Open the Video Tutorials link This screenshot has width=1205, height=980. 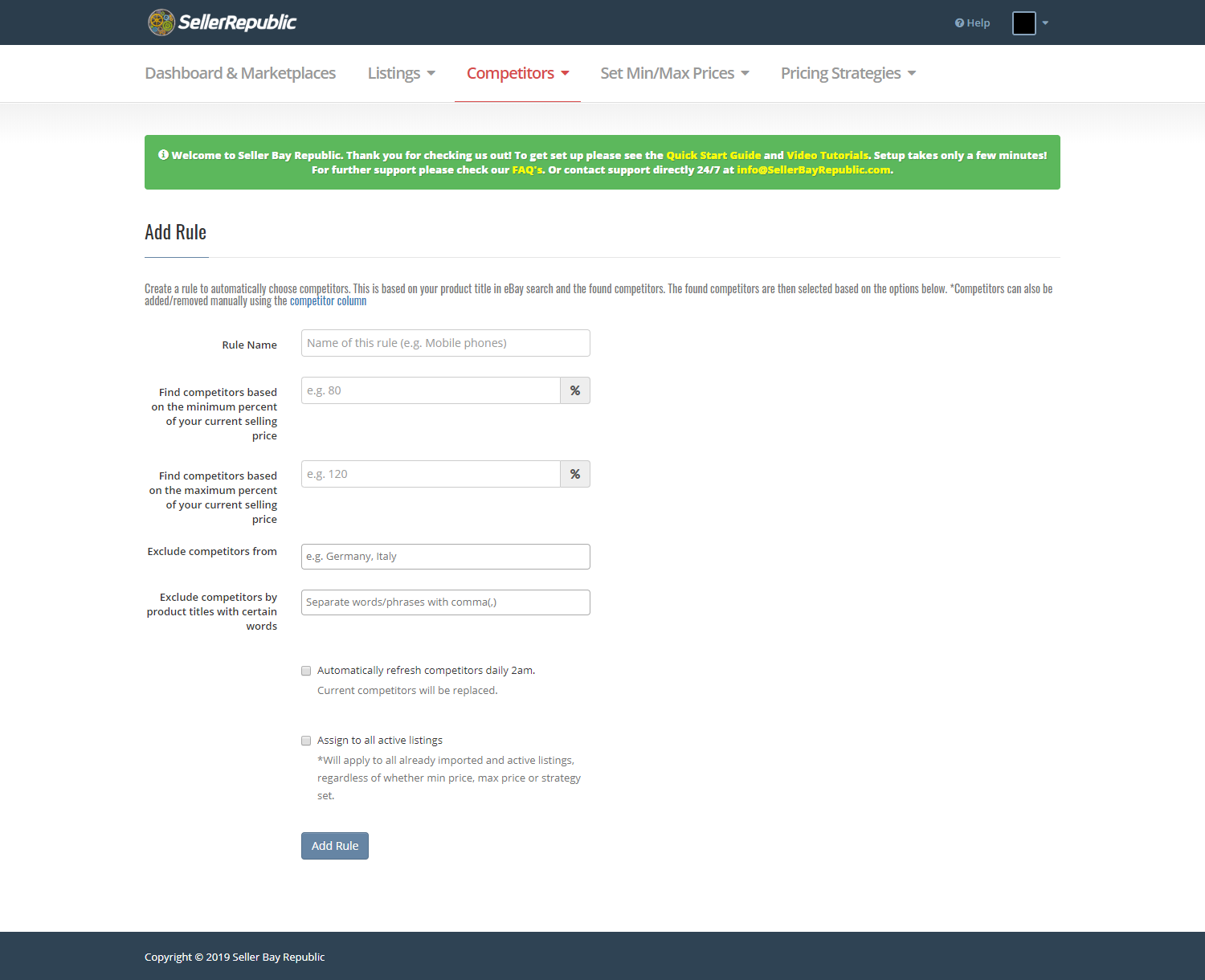pos(827,156)
